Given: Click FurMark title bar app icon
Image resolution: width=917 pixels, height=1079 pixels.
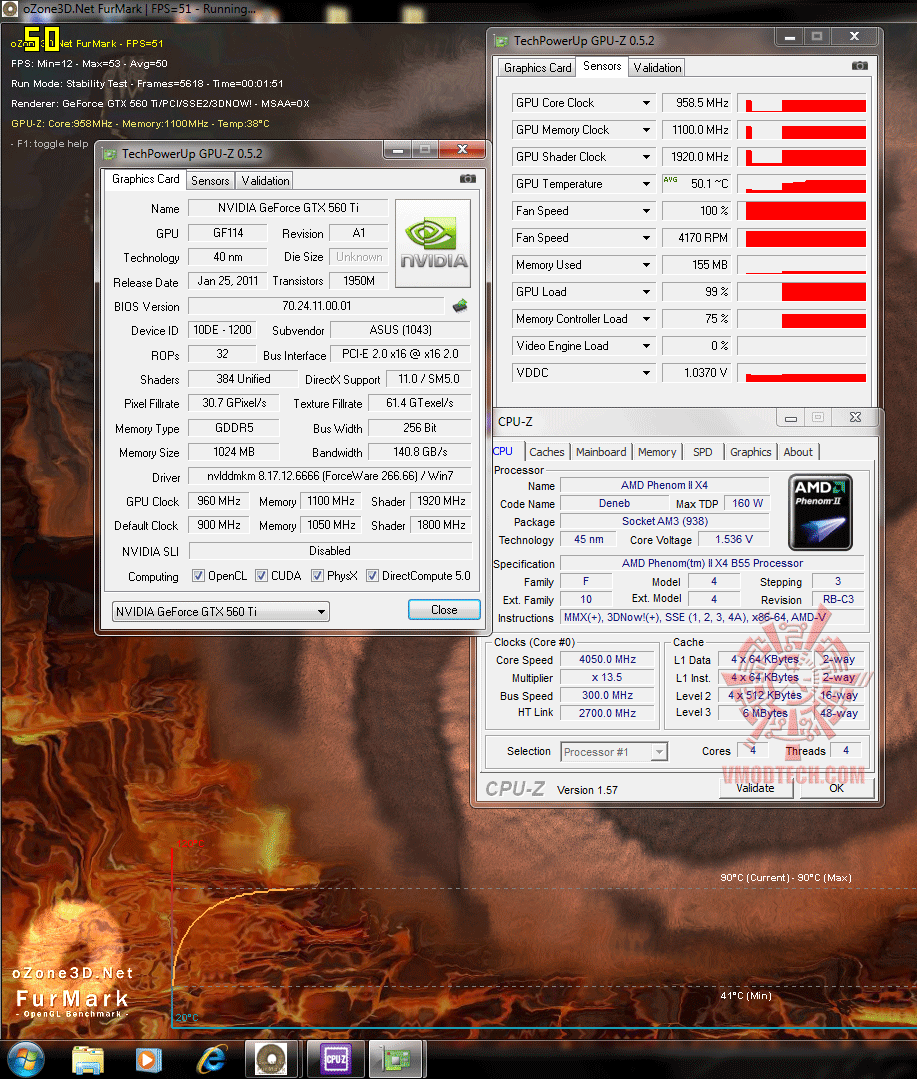Looking at the screenshot, I should tap(10, 9).
